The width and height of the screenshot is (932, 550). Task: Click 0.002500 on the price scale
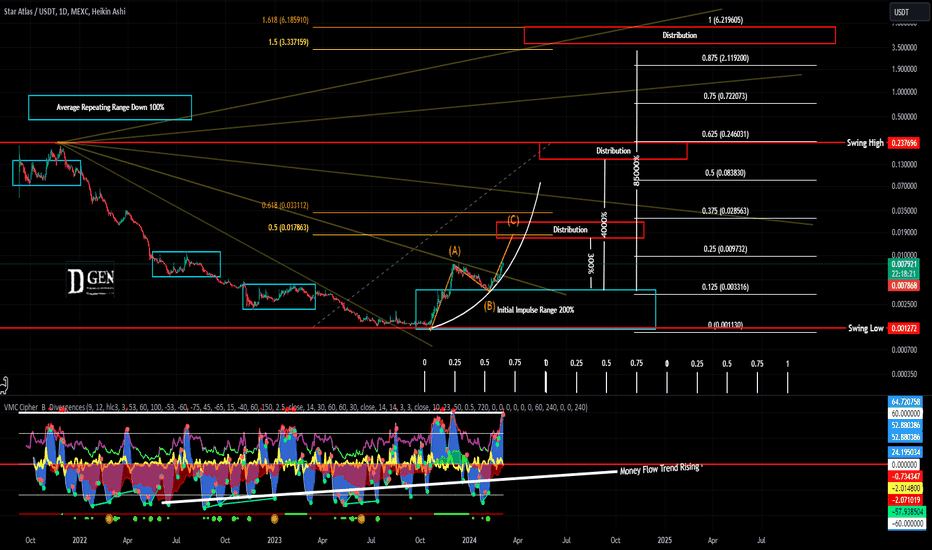click(x=904, y=304)
